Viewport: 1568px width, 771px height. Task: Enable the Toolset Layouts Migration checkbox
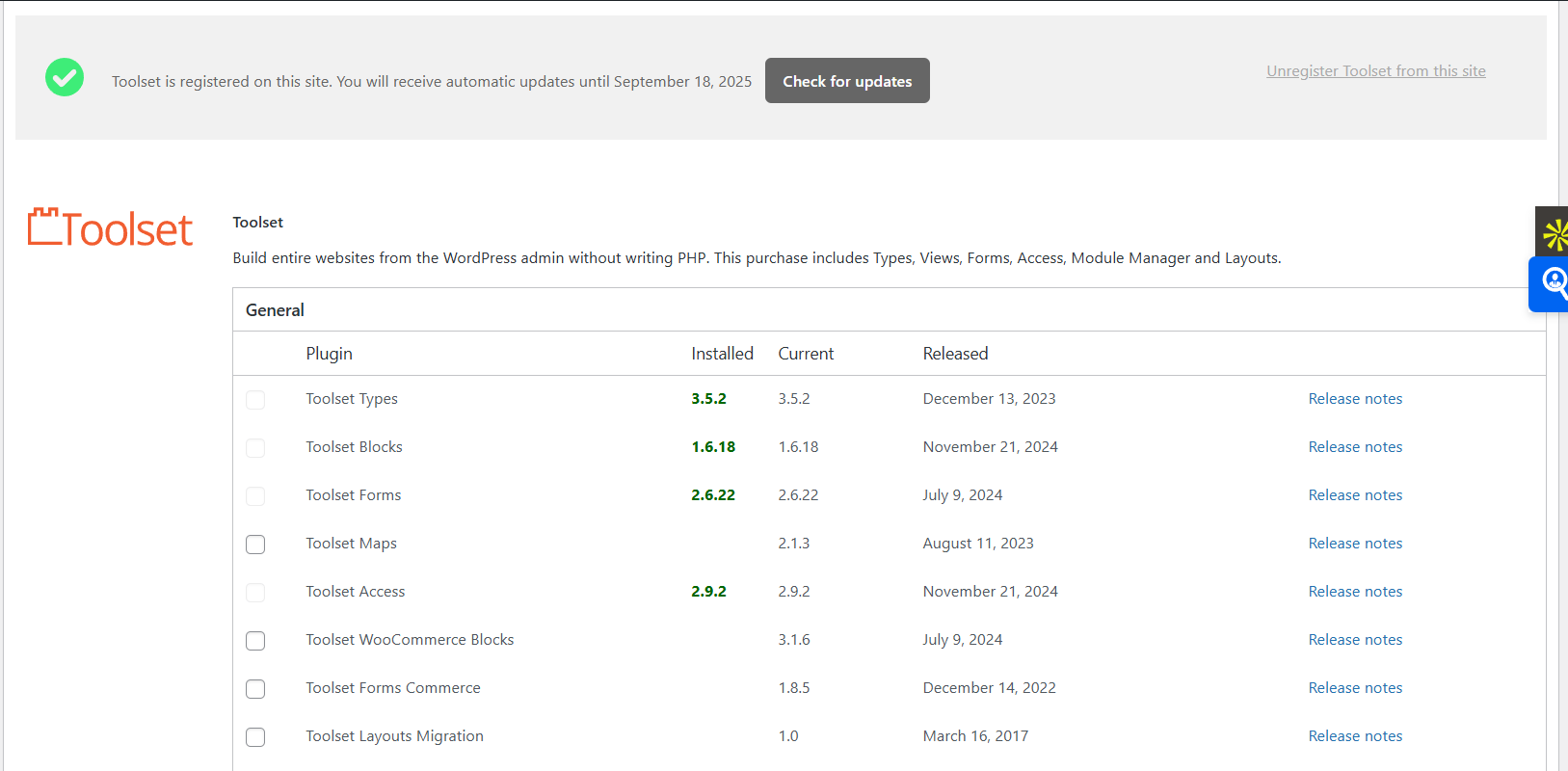pos(255,737)
